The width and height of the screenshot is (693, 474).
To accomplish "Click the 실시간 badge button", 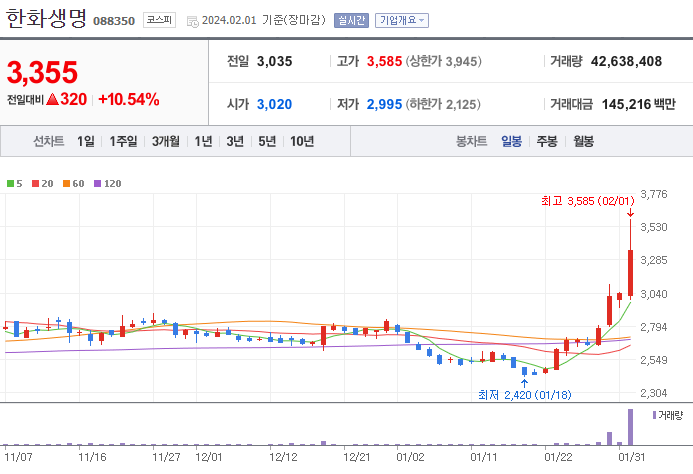I will (351, 20).
